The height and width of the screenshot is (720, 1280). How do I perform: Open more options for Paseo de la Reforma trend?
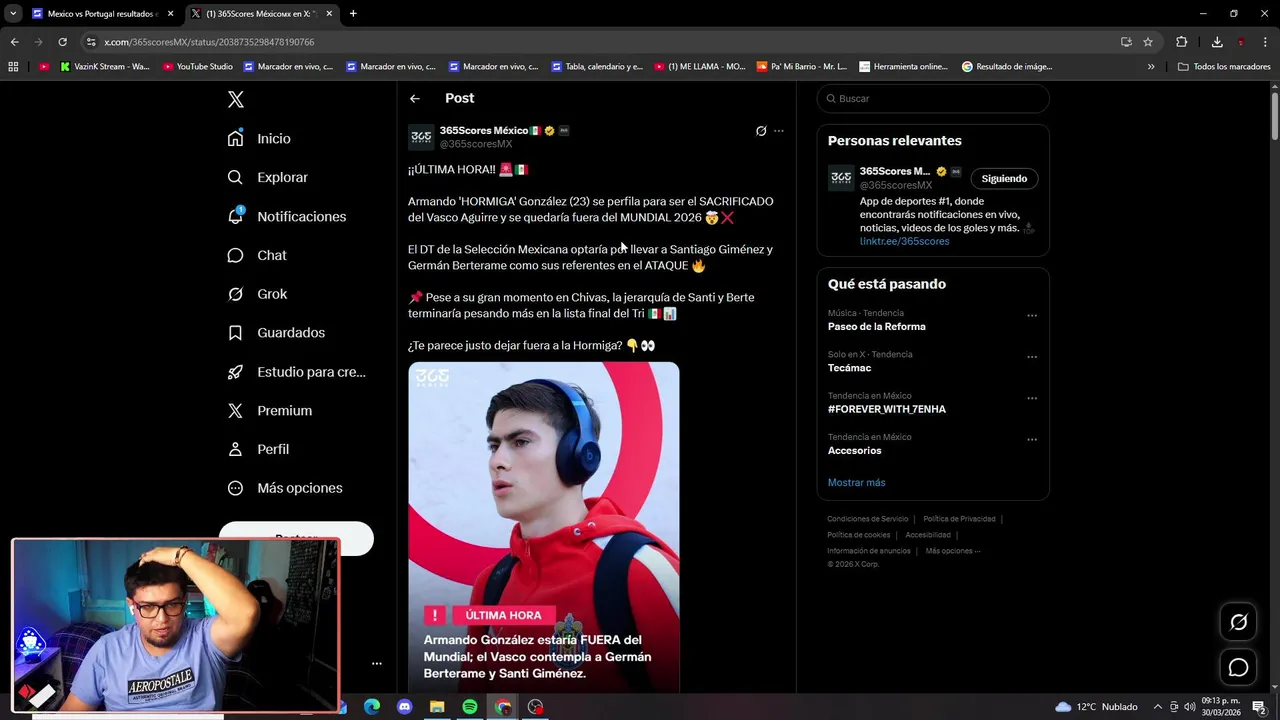(1032, 316)
